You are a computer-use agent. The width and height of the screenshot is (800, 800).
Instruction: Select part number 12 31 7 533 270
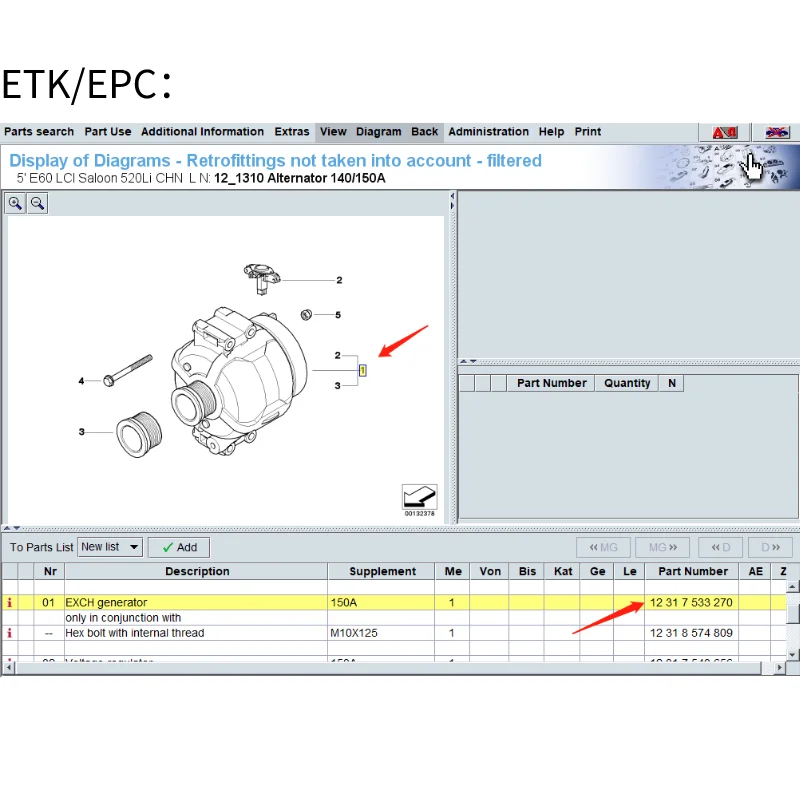(691, 603)
